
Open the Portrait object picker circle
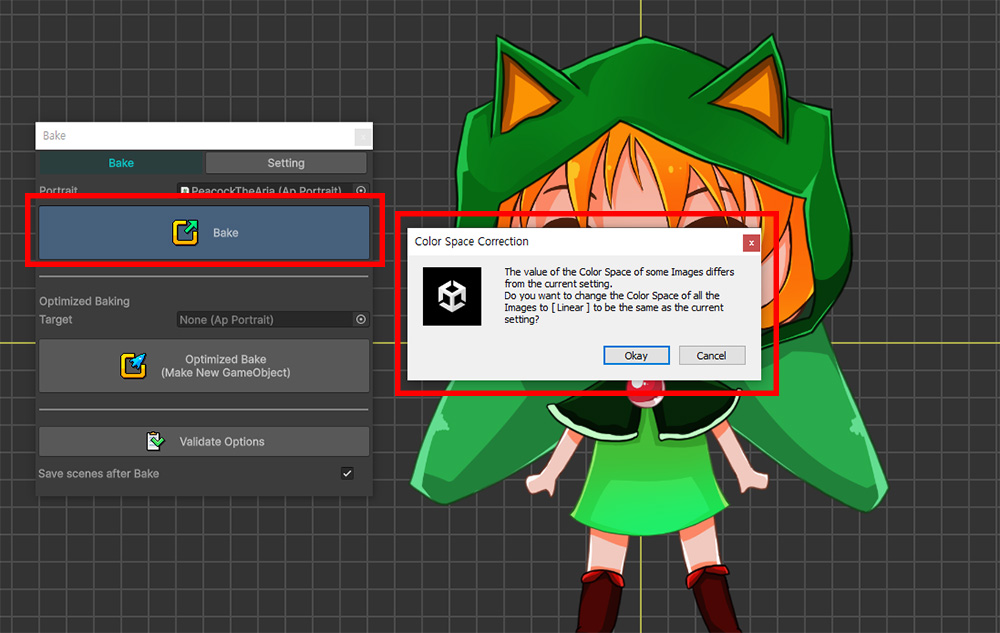(361, 190)
